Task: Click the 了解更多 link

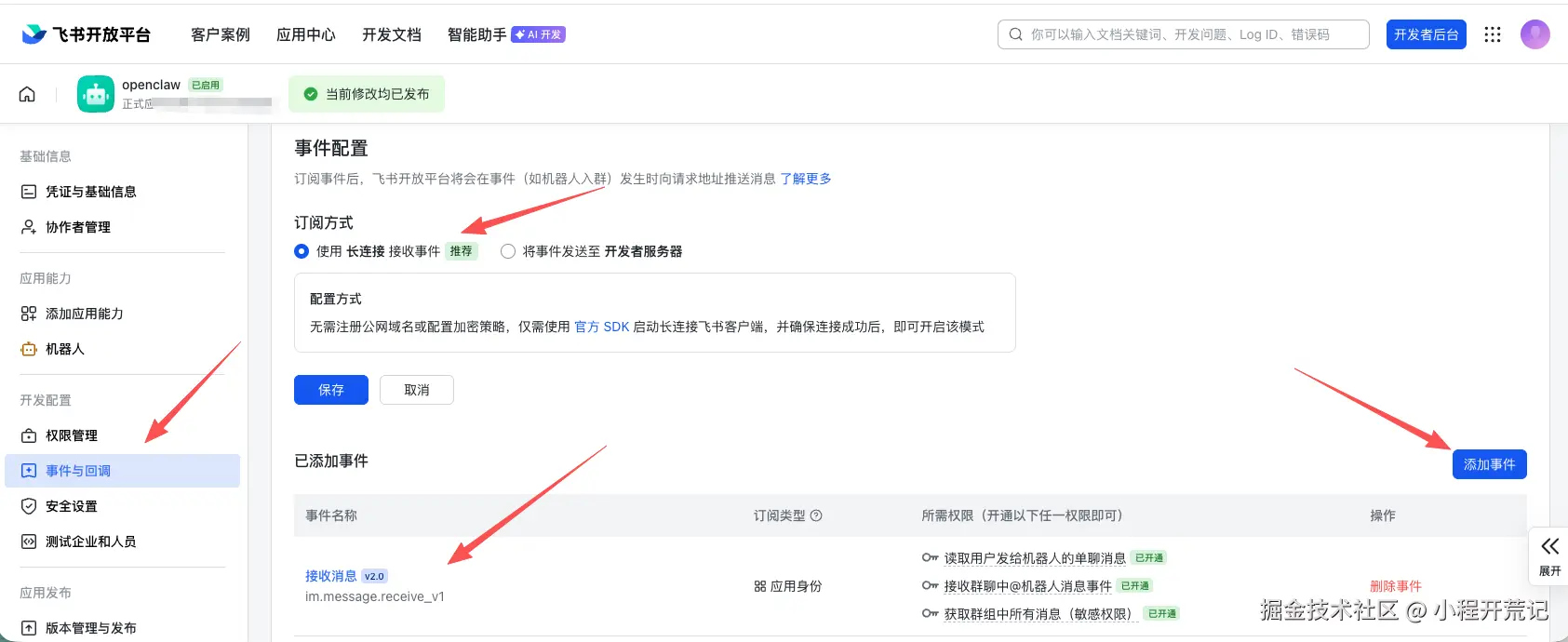Action: (x=806, y=179)
